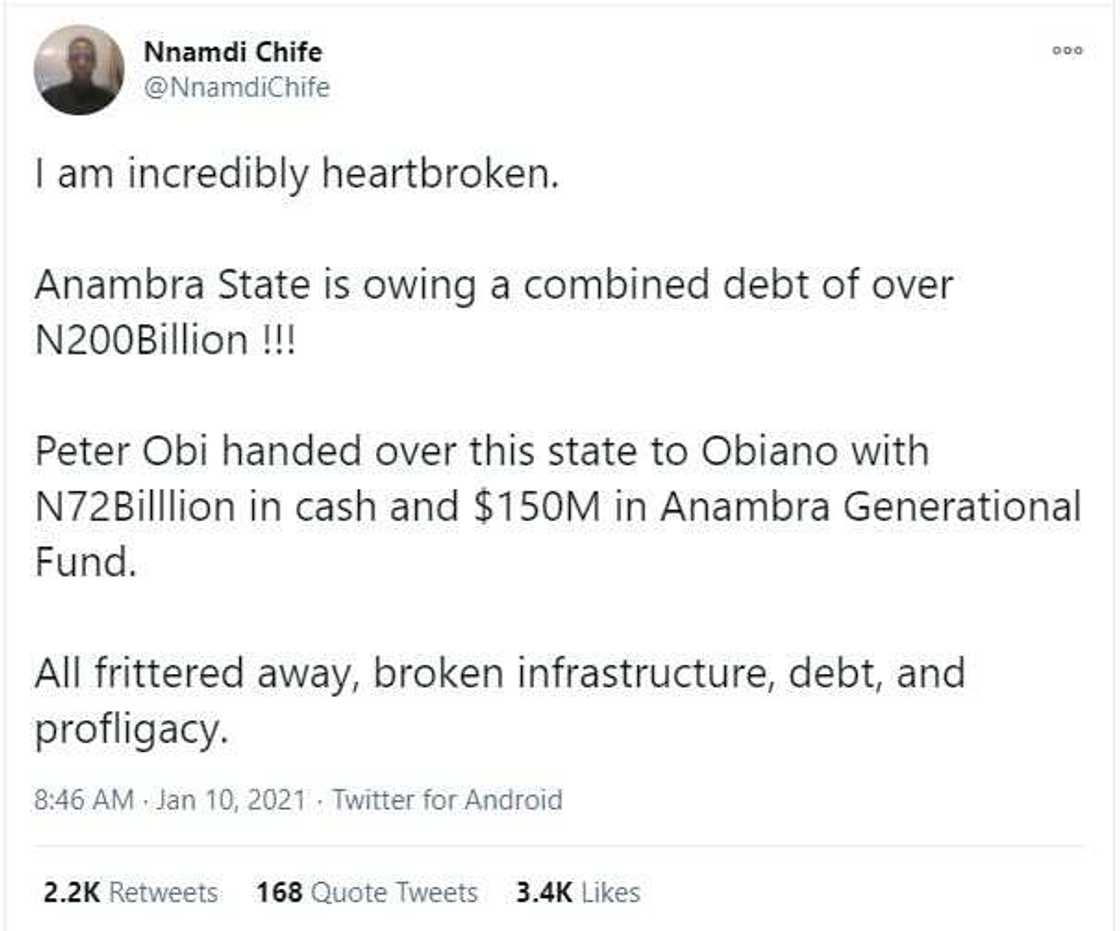1120x931 pixels.
Task: Click the Jan 10, 2021 date
Action: (231, 800)
